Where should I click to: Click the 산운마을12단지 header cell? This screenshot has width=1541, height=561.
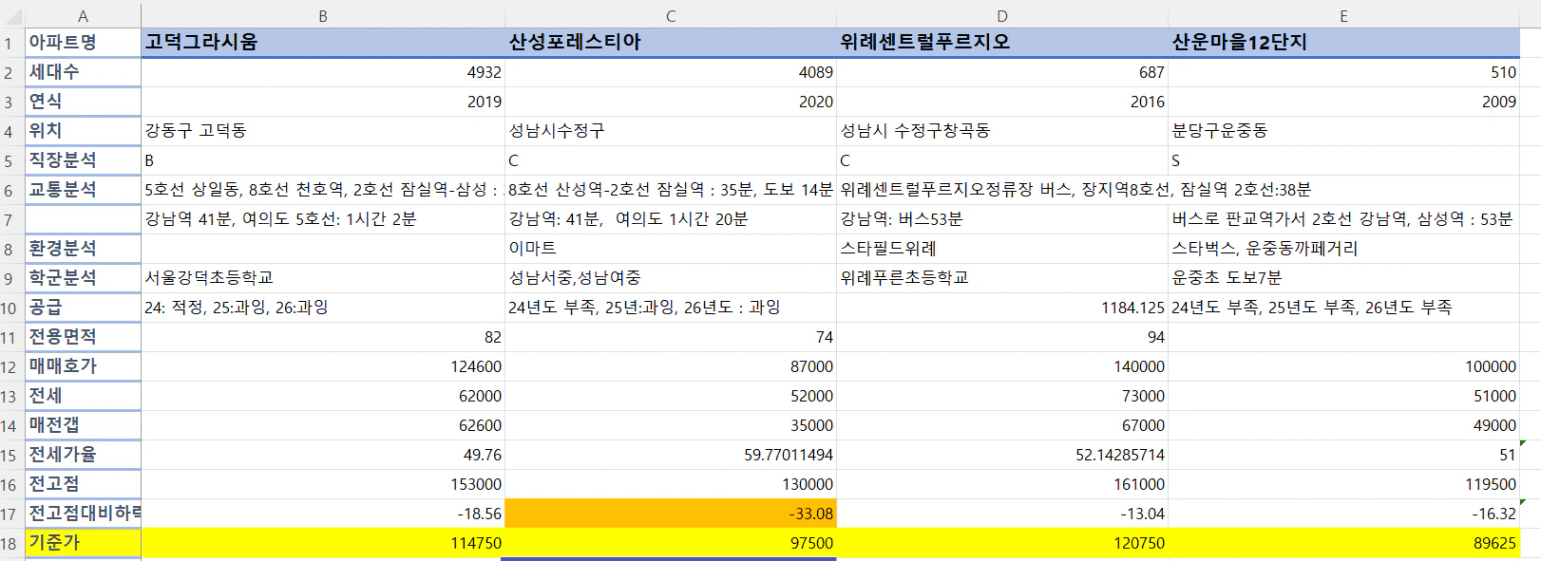(1343, 42)
